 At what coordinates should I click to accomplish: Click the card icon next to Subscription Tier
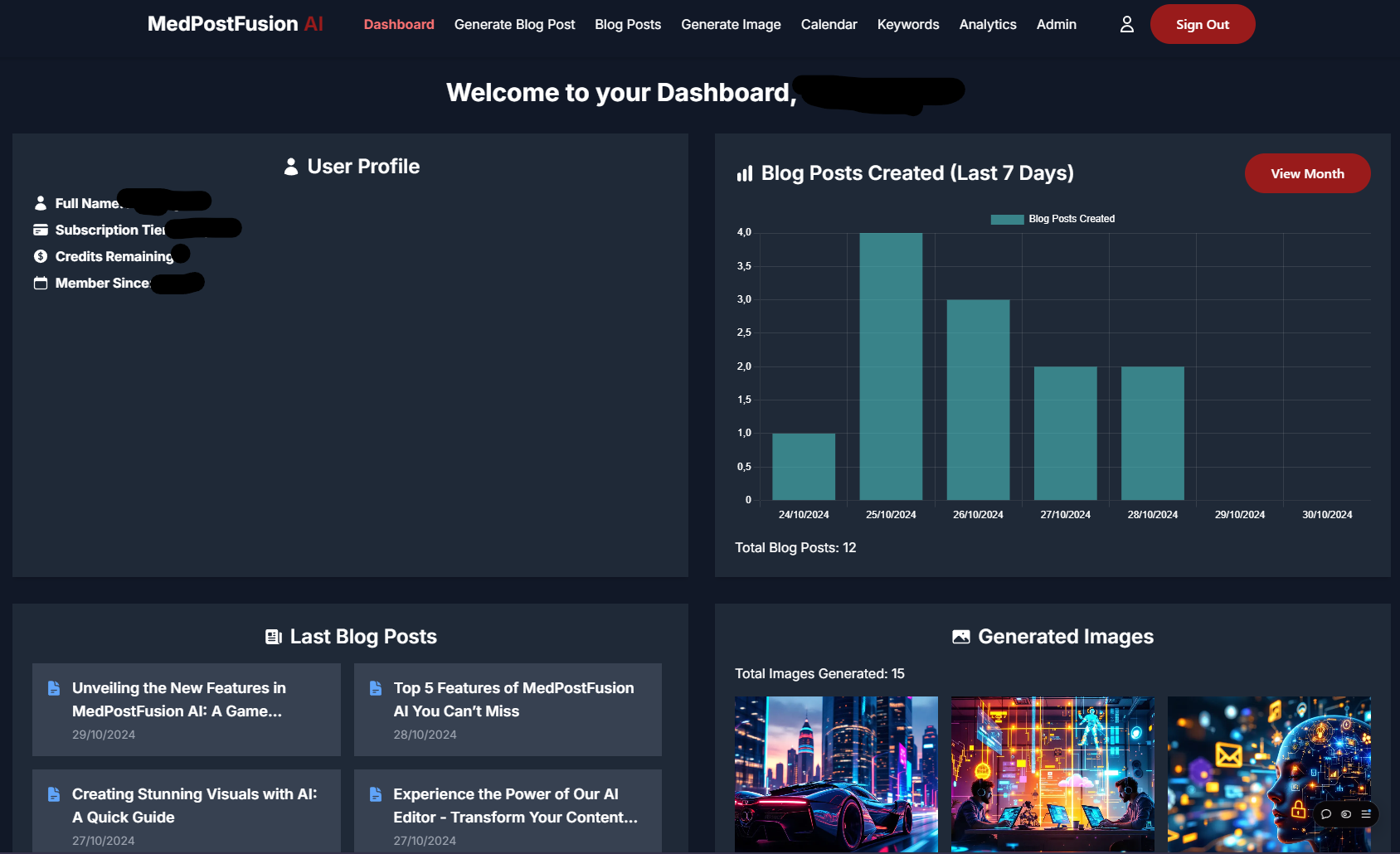point(41,230)
